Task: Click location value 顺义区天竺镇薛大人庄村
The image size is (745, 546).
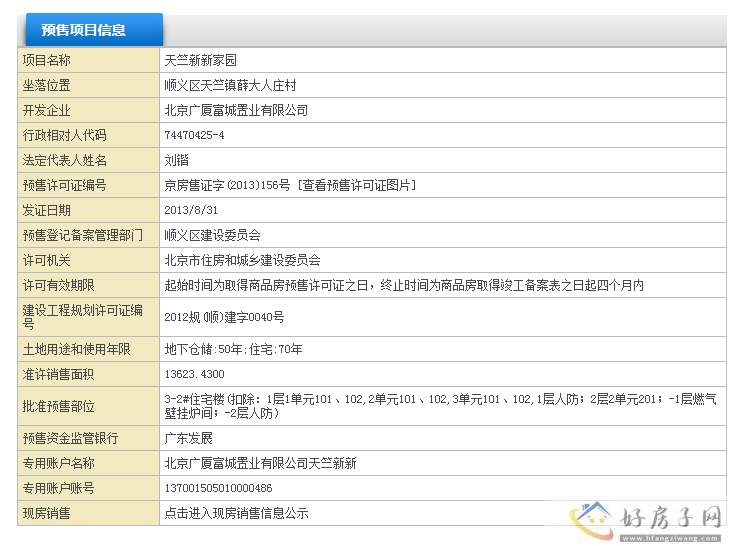Action: (230, 86)
